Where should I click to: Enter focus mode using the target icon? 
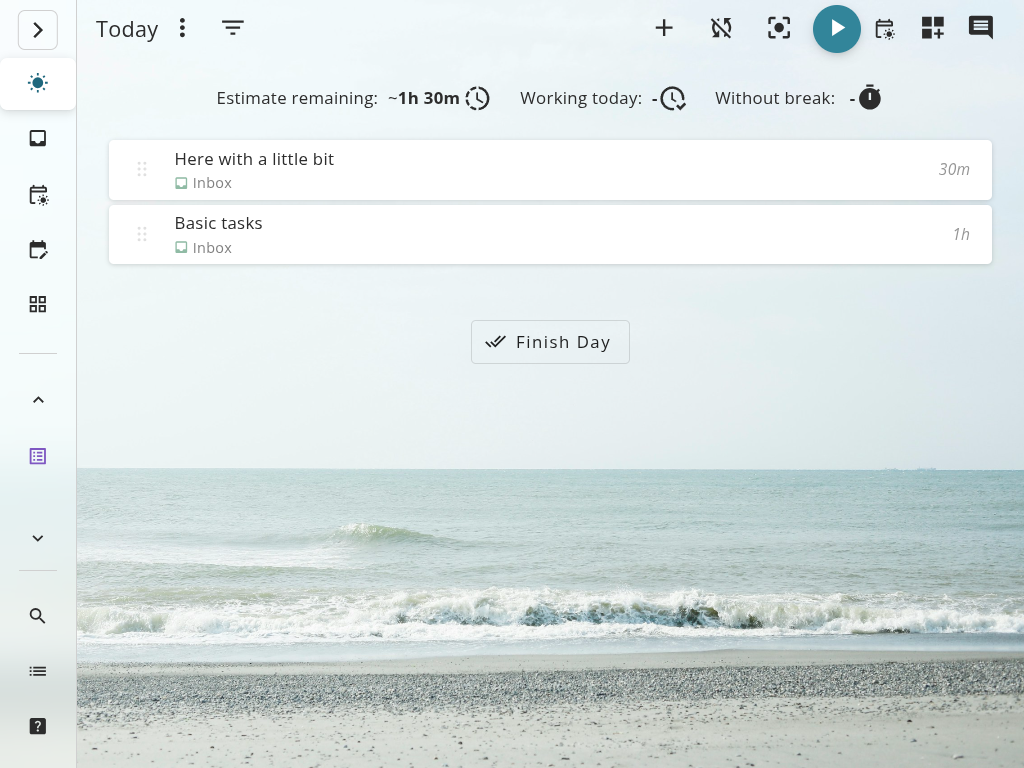(x=778, y=28)
